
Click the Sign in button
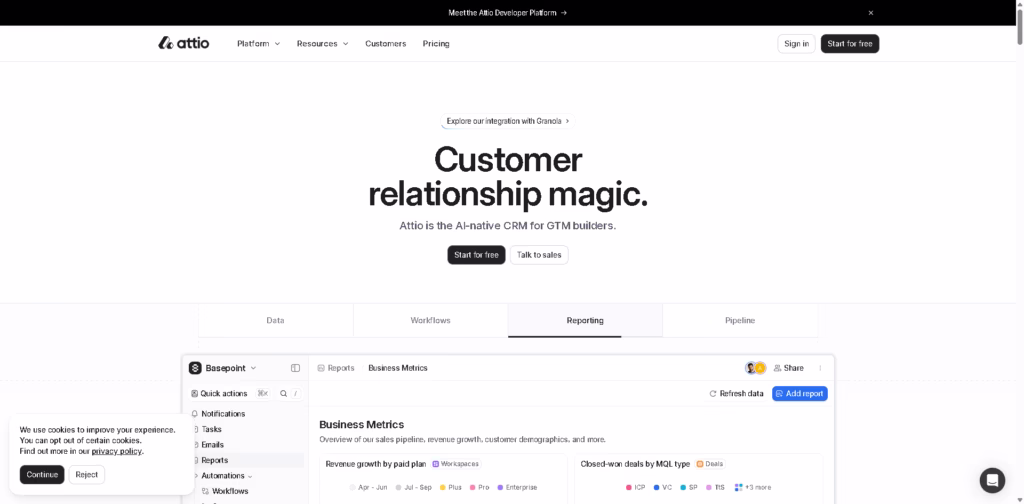(796, 44)
